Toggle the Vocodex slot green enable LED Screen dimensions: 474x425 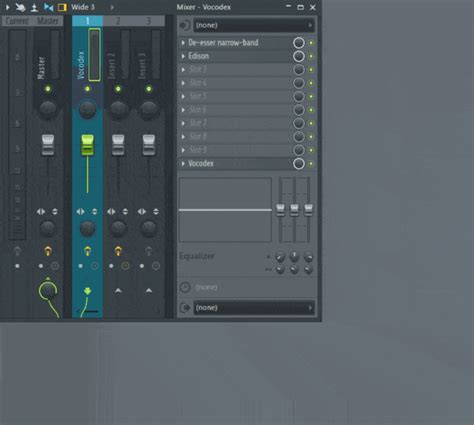click(x=311, y=164)
